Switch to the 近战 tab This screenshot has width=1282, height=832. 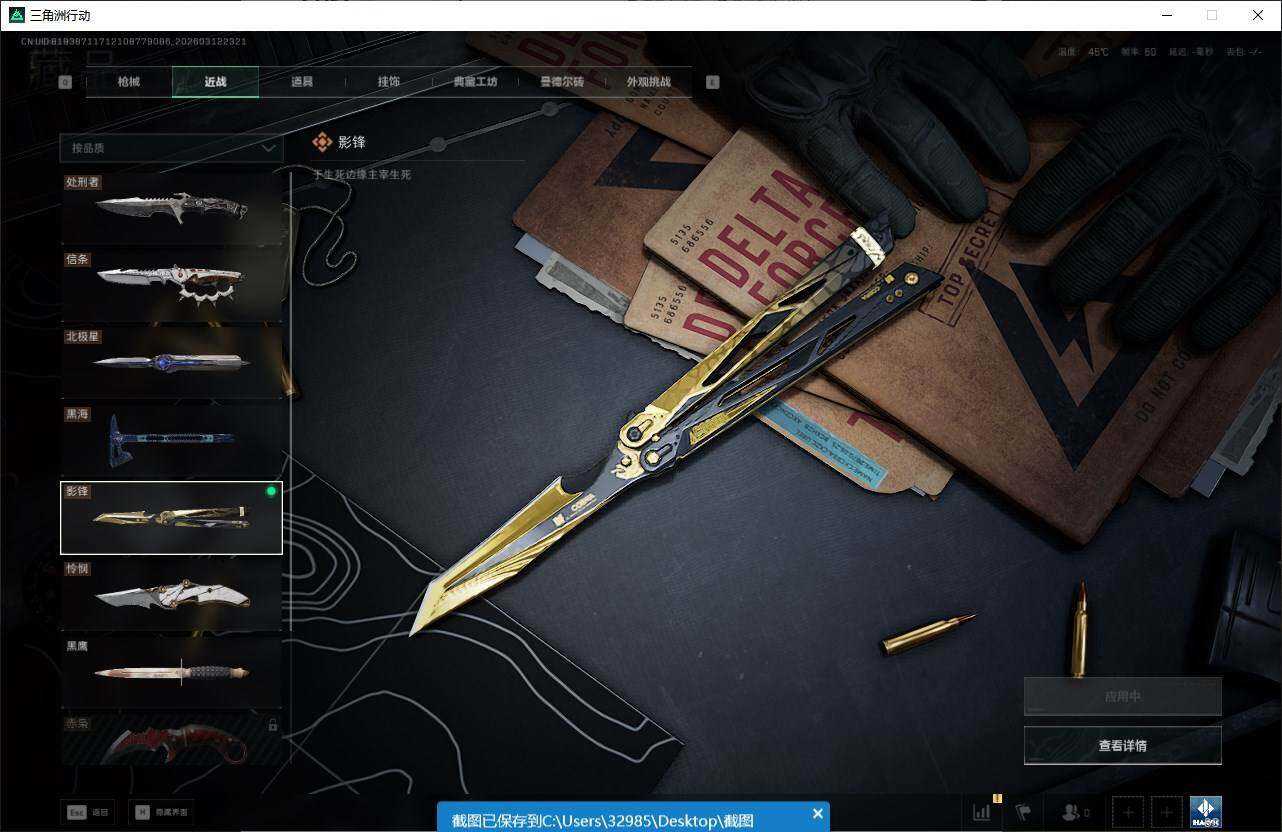(x=215, y=82)
